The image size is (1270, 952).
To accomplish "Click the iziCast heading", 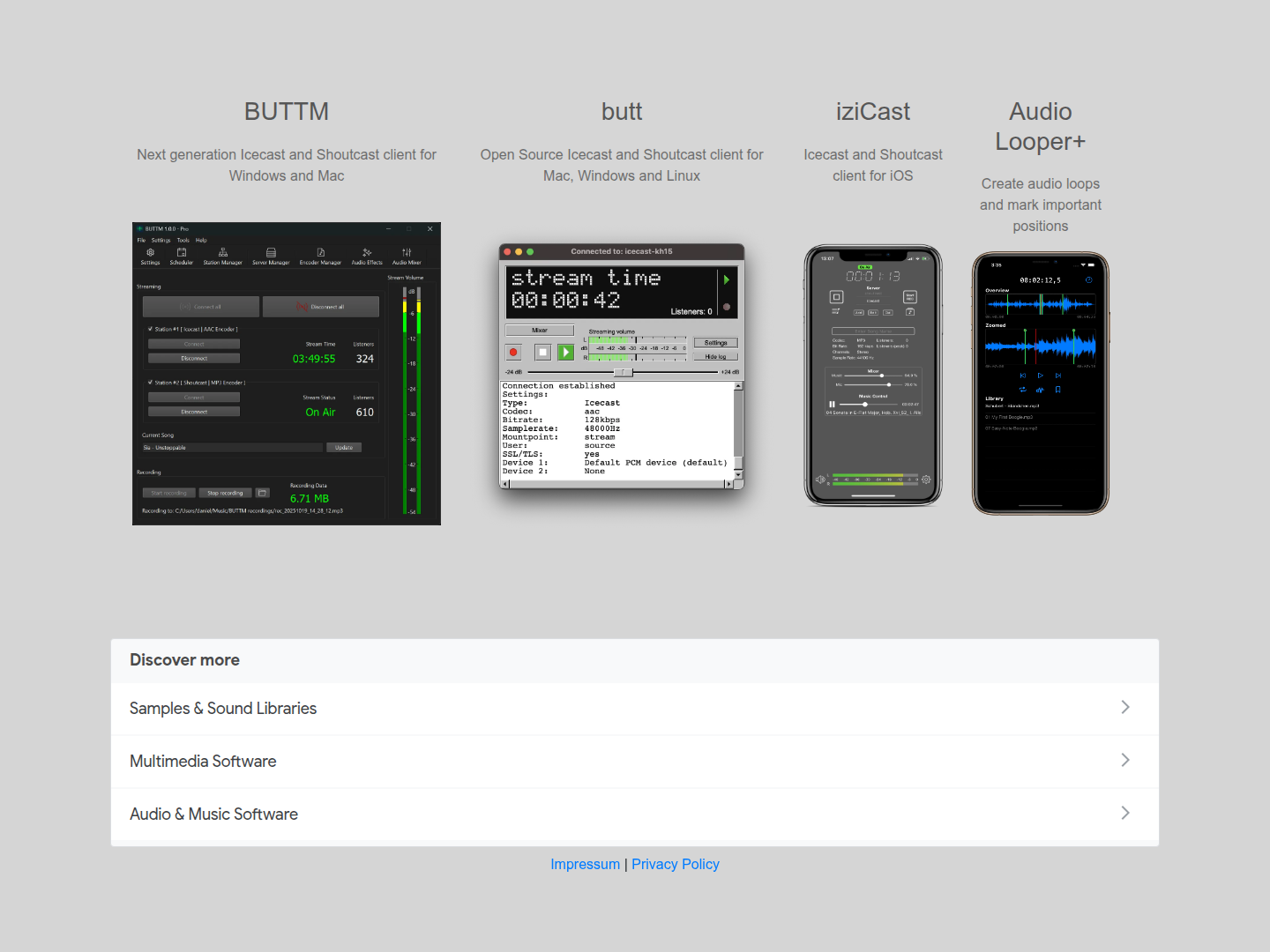I will coord(873,112).
